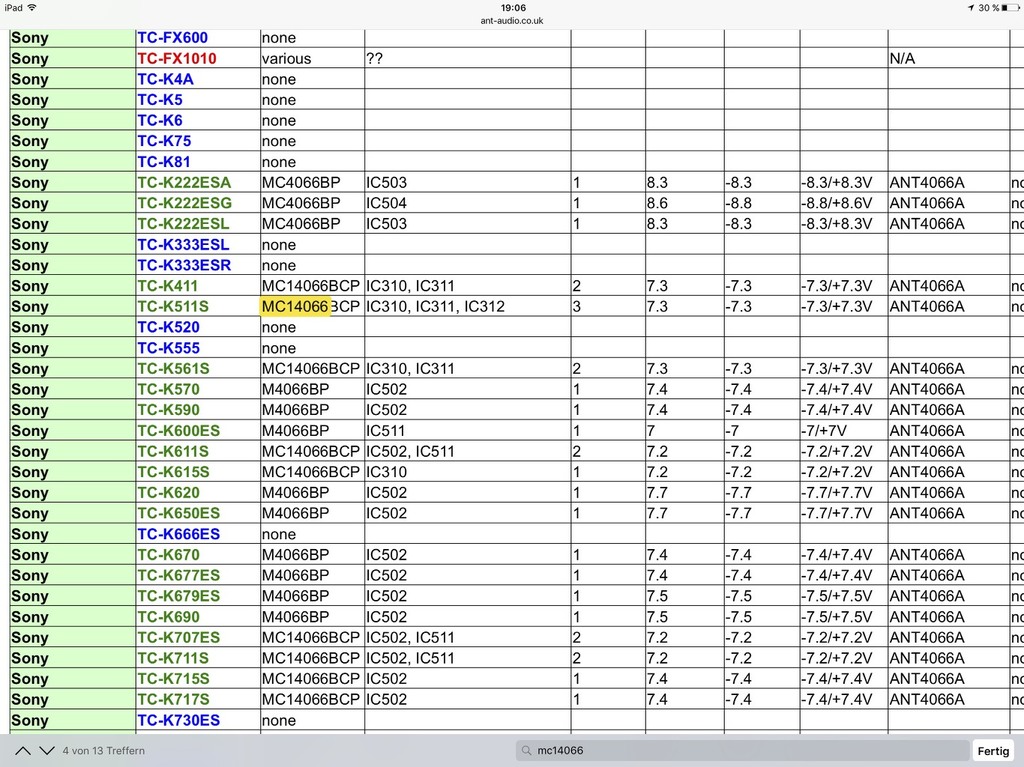Open the TC-K666ES model link
Image resolution: width=1024 pixels, height=767 pixels.
tap(178, 534)
